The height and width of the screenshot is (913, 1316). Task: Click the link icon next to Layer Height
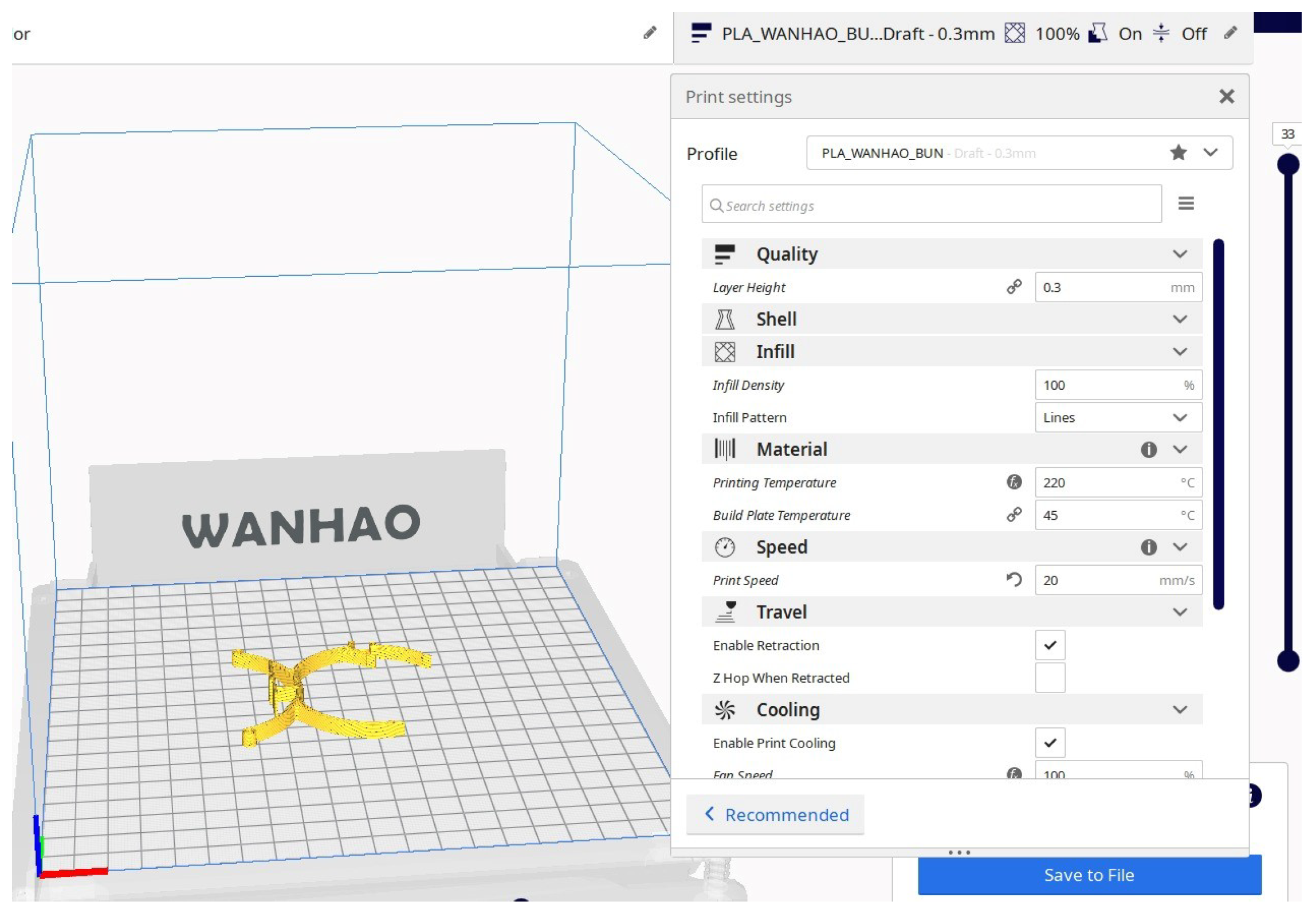pyautogui.click(x=1013, y=287)
